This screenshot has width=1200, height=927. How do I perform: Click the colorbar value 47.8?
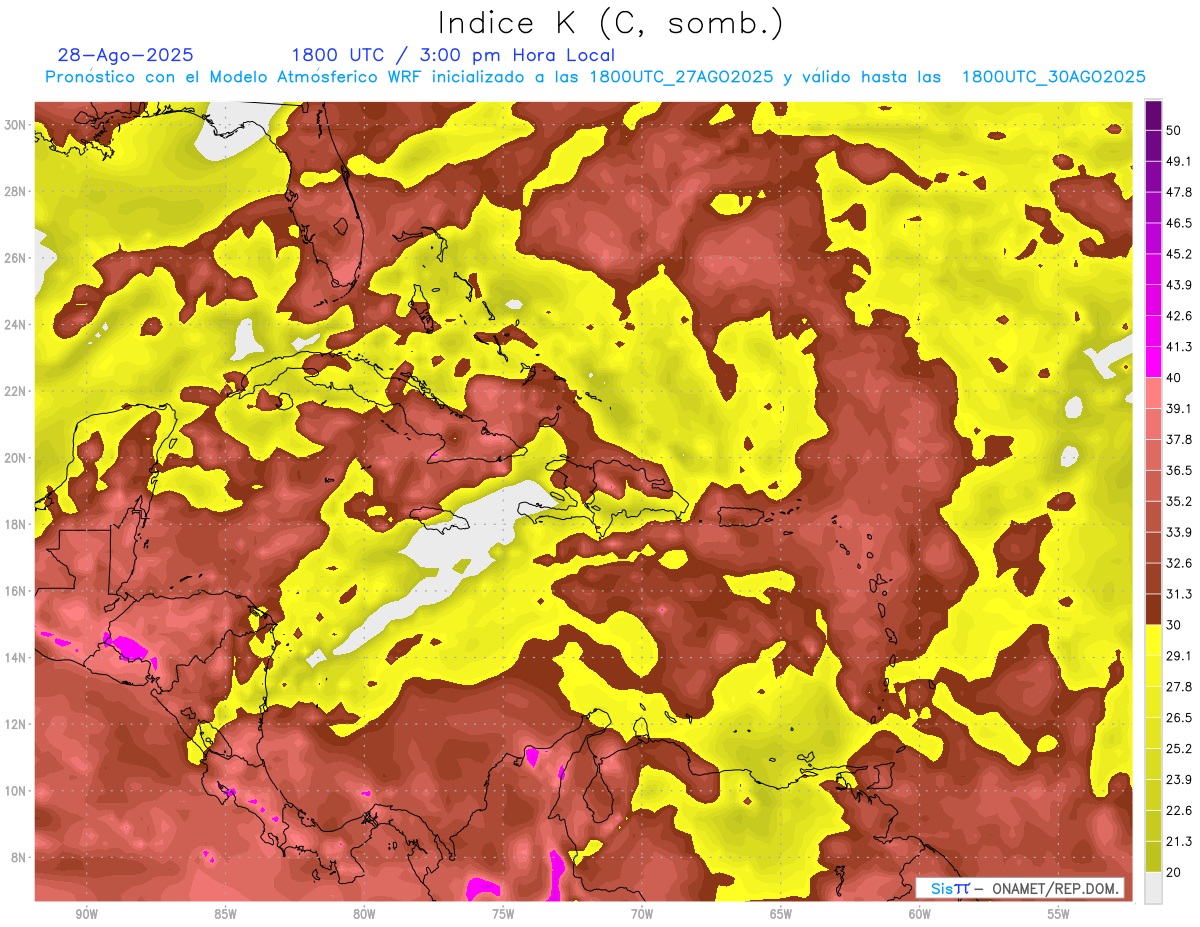tap(1179, 191)
